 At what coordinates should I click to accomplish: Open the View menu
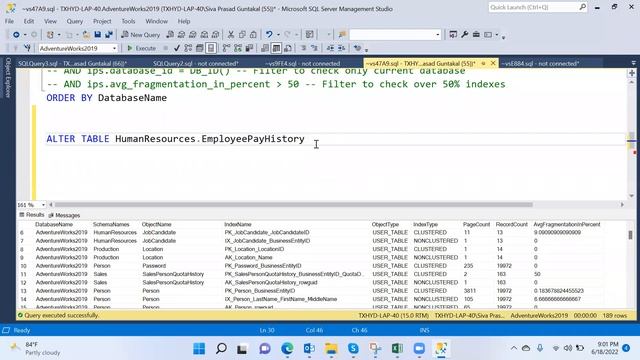click(x=50, y=21)
